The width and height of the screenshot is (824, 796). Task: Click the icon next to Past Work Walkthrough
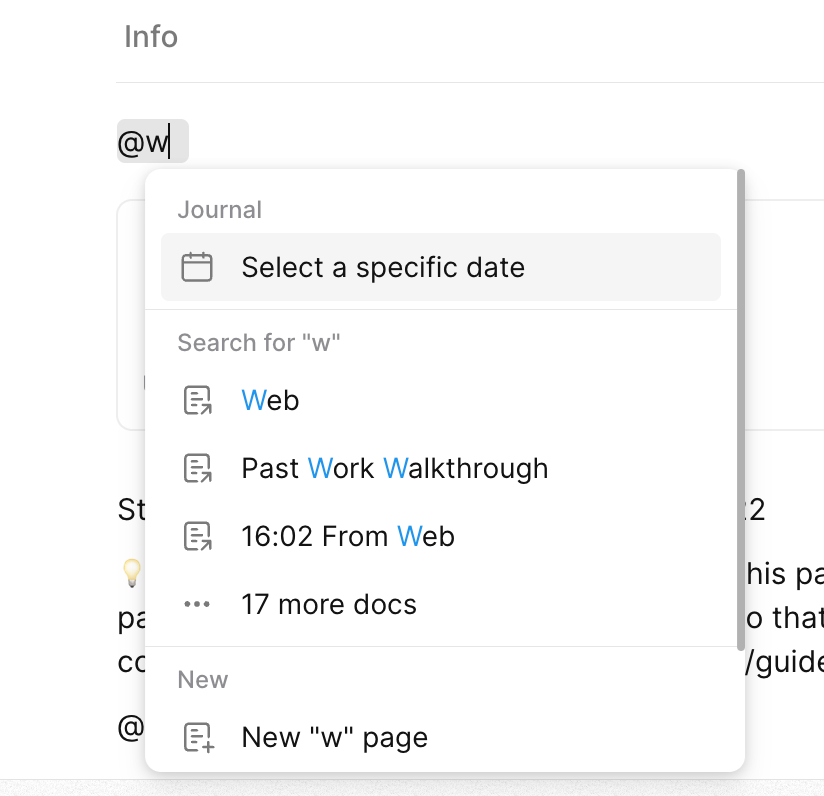pos(197,468)
